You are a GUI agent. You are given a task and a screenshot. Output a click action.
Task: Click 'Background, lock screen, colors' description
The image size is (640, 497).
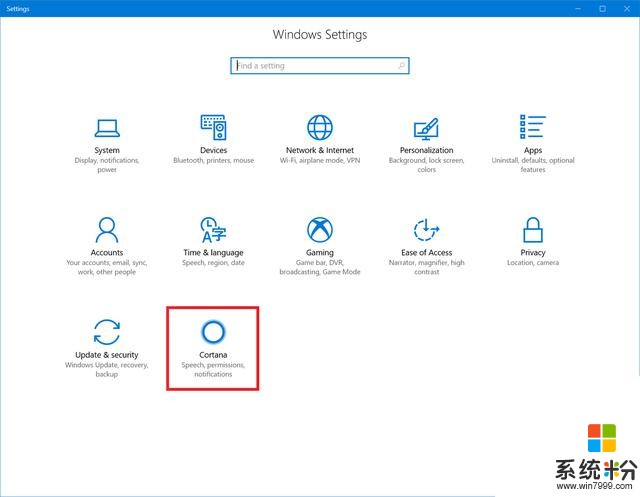coord(427,165)
